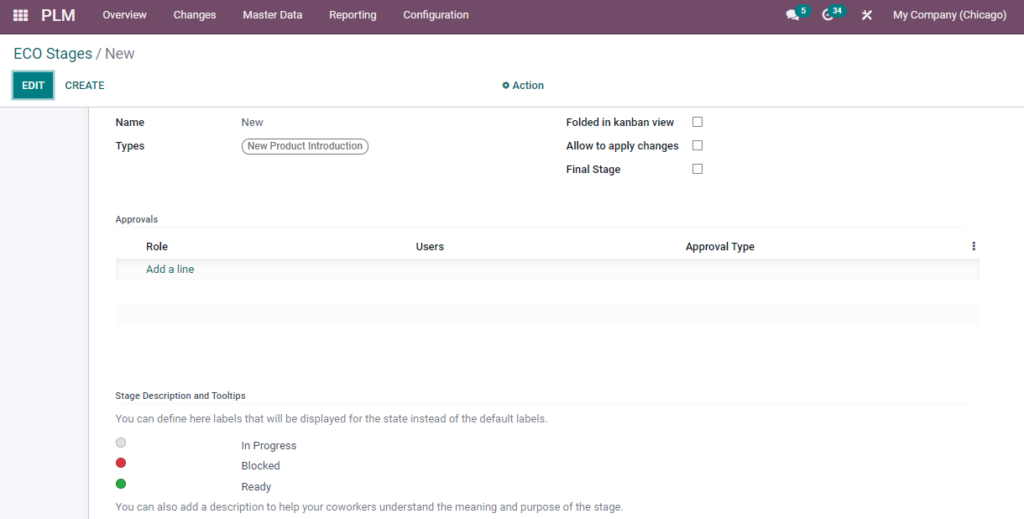Open the apps grid menu icon
The width and height of the screenshot is (1024, 519).
(x=20, y=15)
